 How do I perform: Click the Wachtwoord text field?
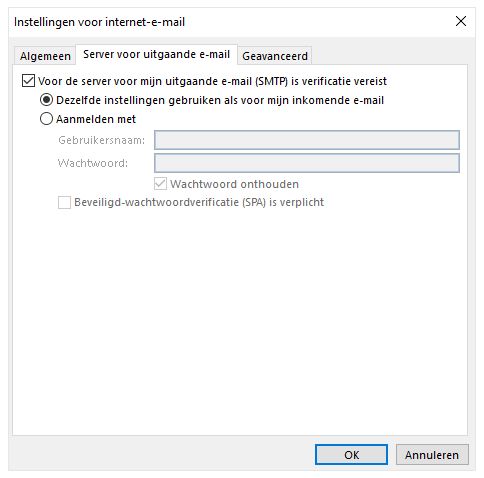pyautogui.click(x=307, y=163)
